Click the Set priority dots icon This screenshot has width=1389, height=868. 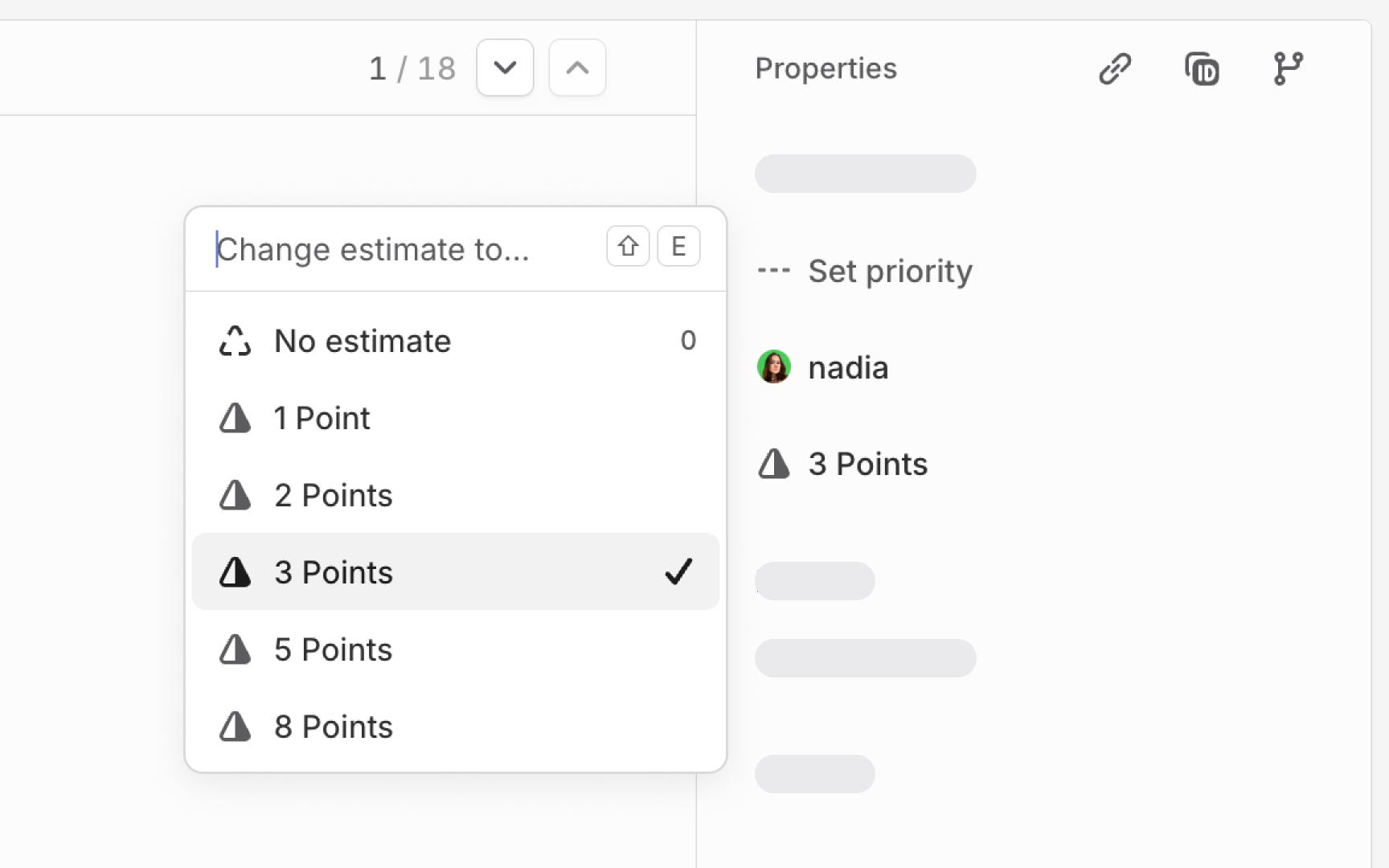coord(774,271)
